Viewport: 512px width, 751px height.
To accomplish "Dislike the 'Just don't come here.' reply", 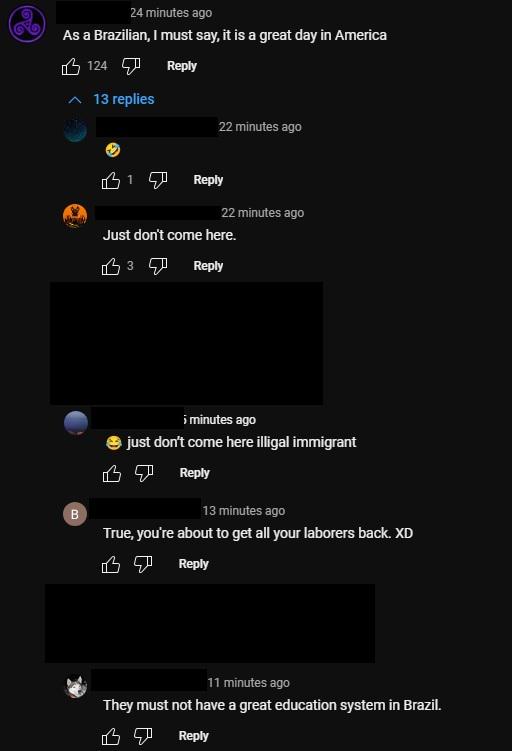I will (x=158, y=266).
